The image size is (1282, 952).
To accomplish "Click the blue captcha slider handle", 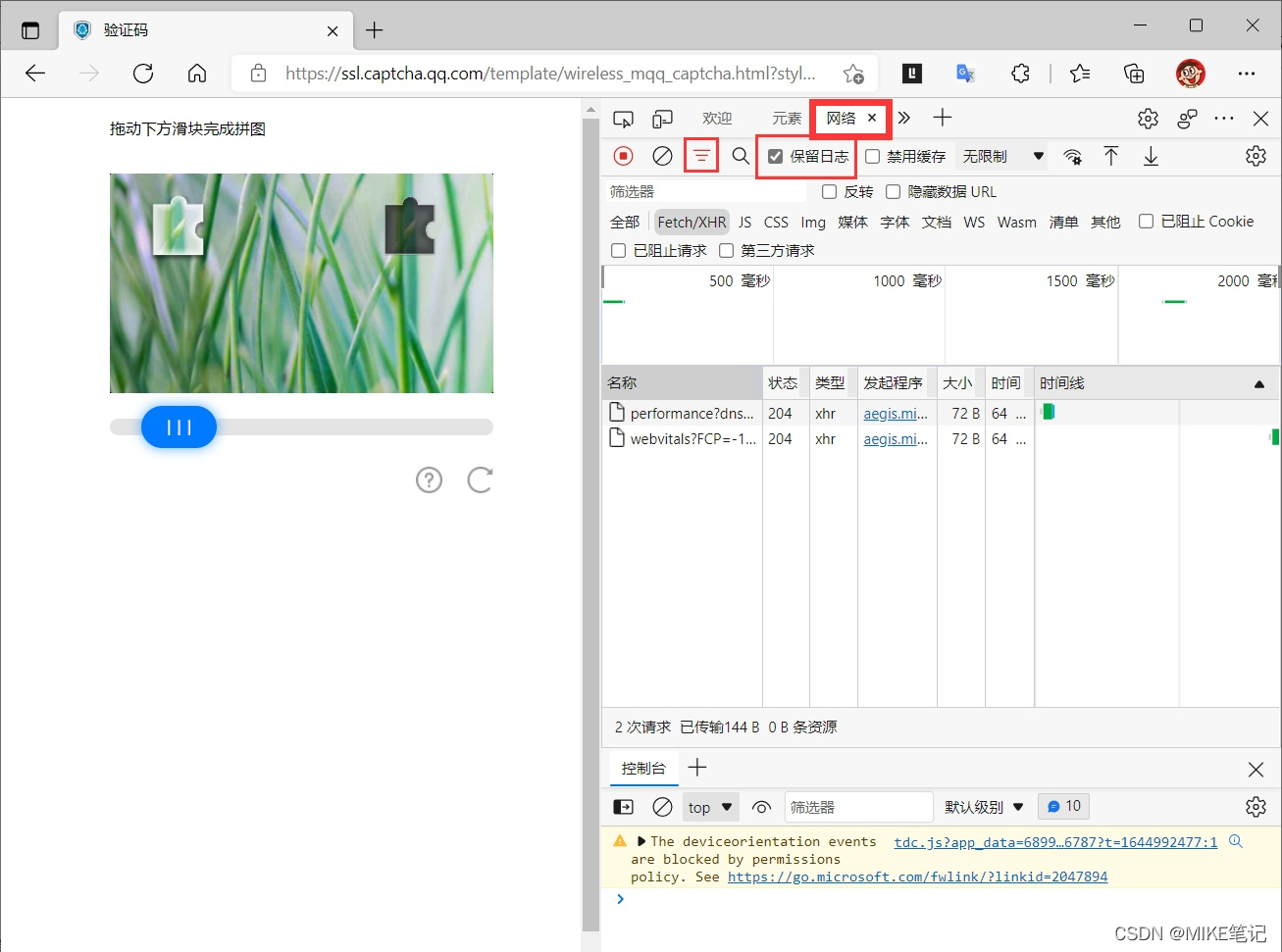I will [179, 427].
